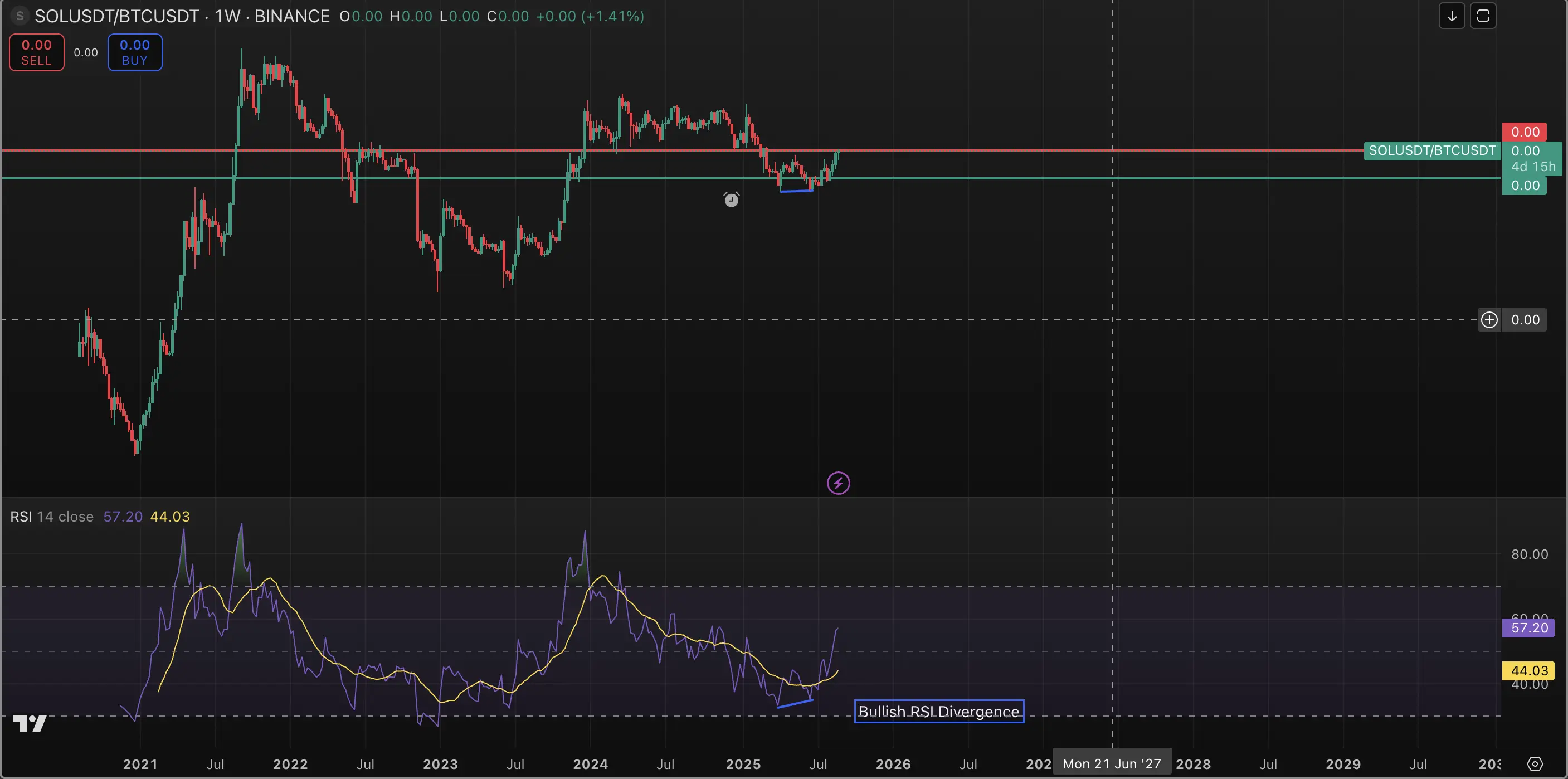Take a chart snapshot using the frame icon
Screen dimensions: 1568x779
pyautogui.click(x=1483, y=16)
